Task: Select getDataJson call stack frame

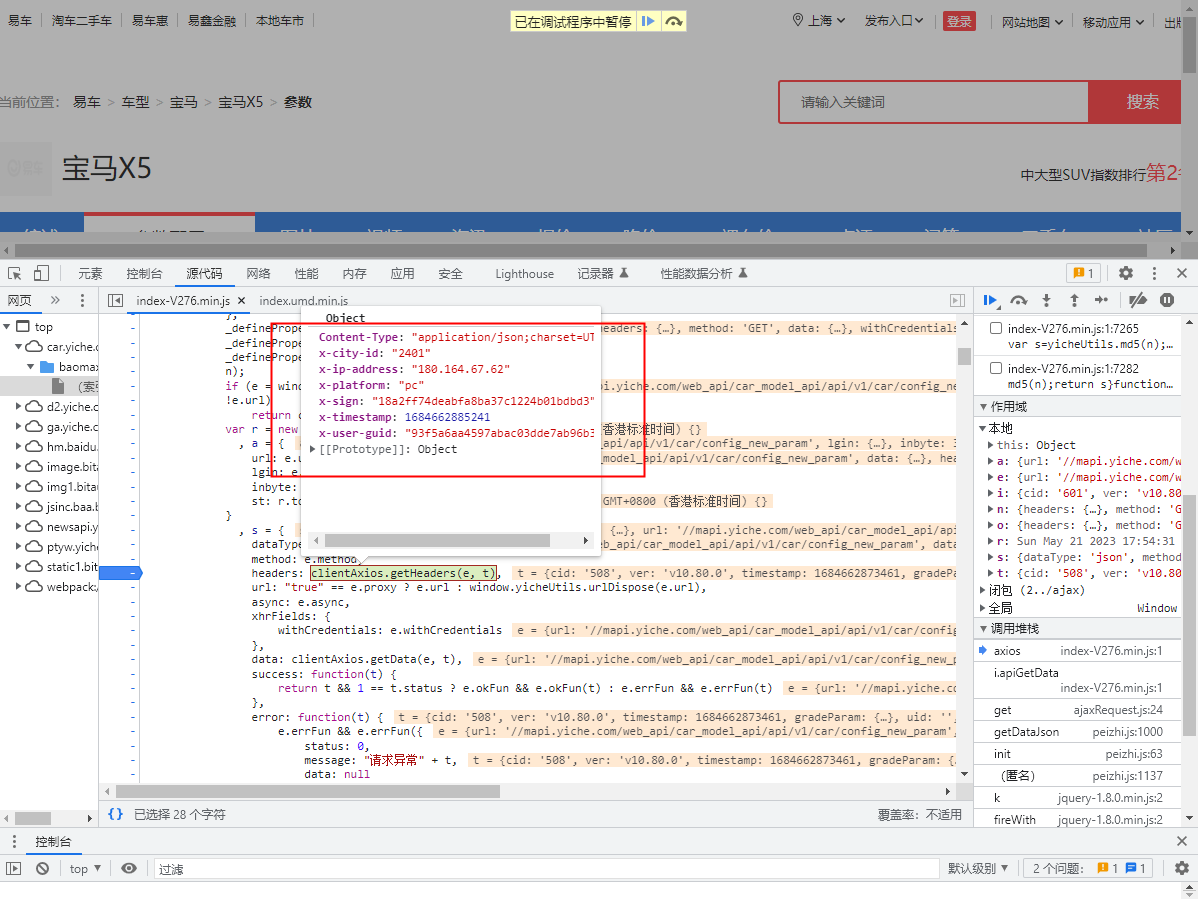Action: tap(1078, 732)
